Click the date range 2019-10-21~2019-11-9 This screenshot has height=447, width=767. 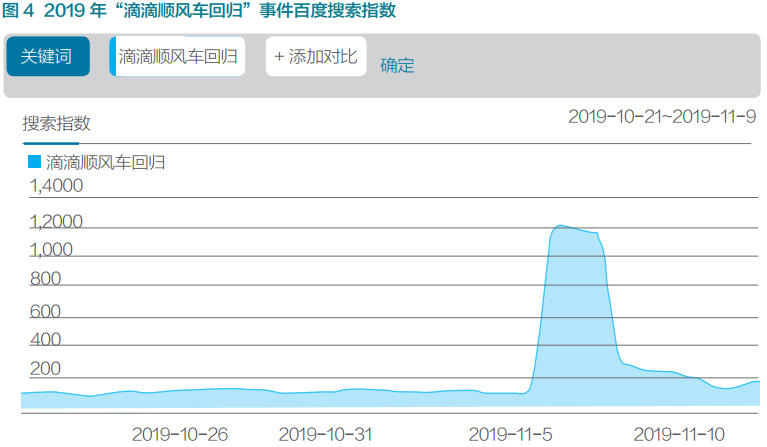(x=662, y=116)
